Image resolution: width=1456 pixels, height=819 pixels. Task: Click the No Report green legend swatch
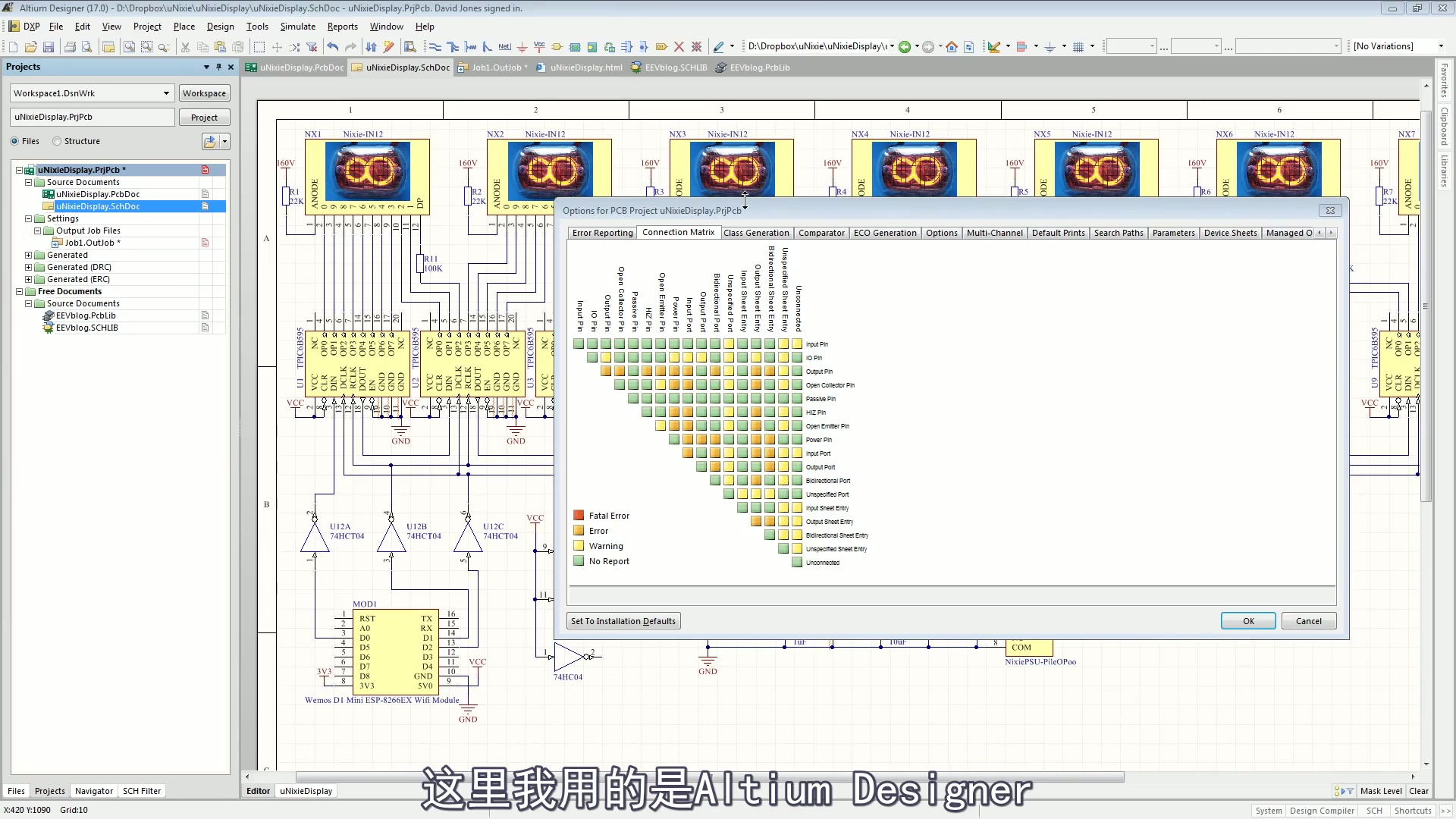click(579, 561)
